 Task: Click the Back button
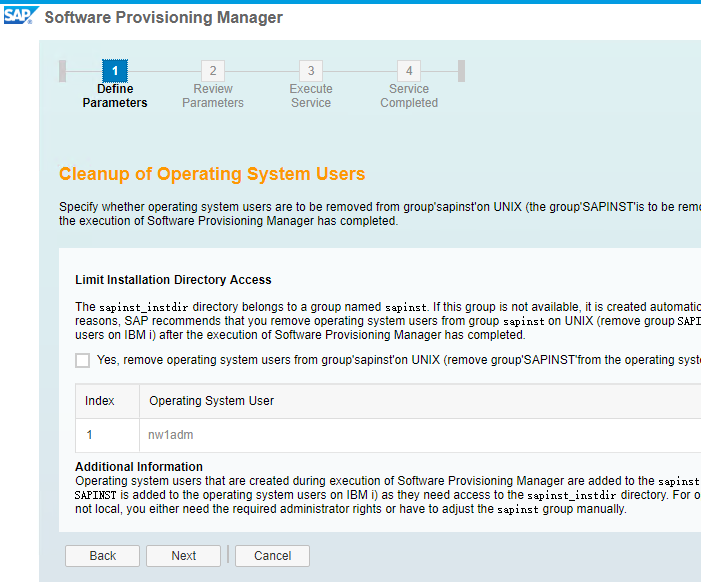point(102,556)
